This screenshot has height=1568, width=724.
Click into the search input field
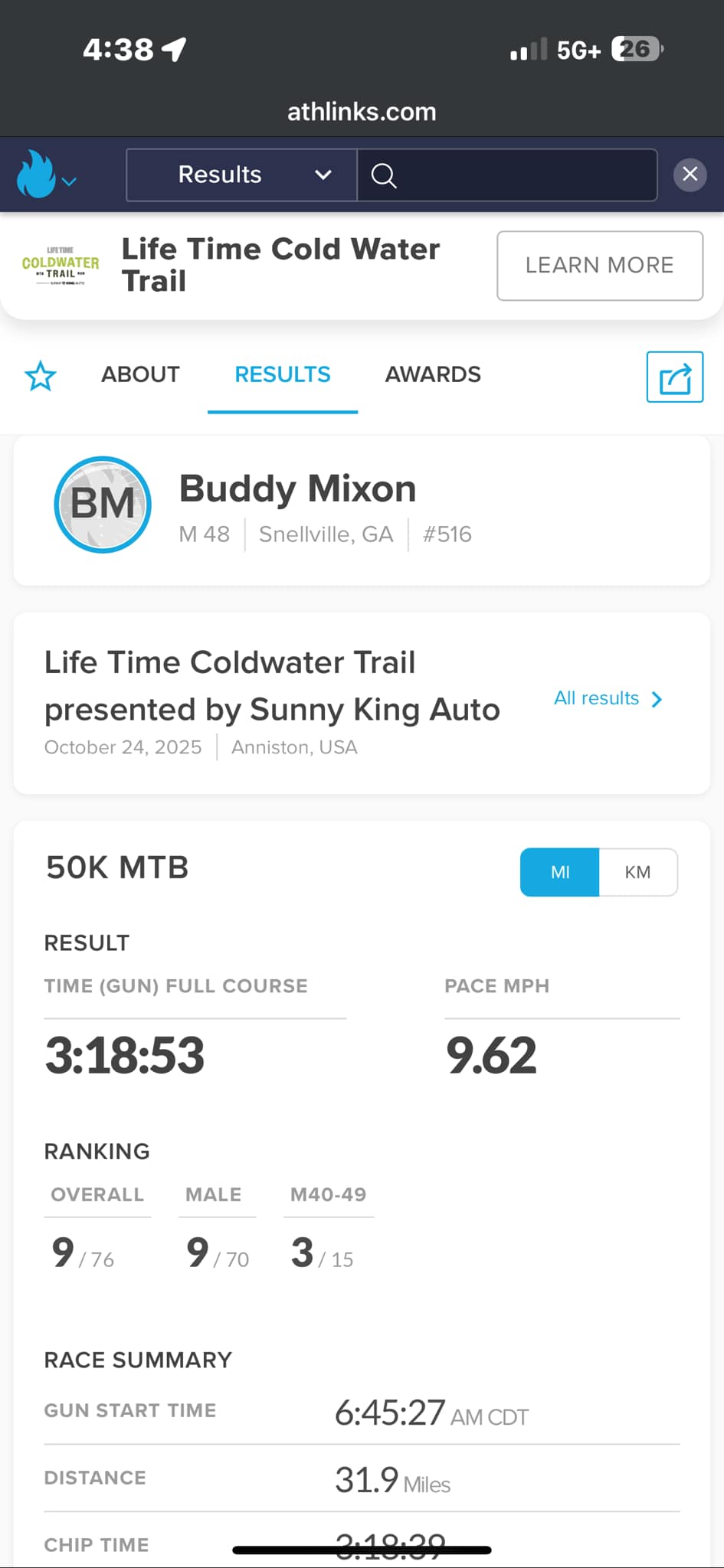tap(521, 175)
